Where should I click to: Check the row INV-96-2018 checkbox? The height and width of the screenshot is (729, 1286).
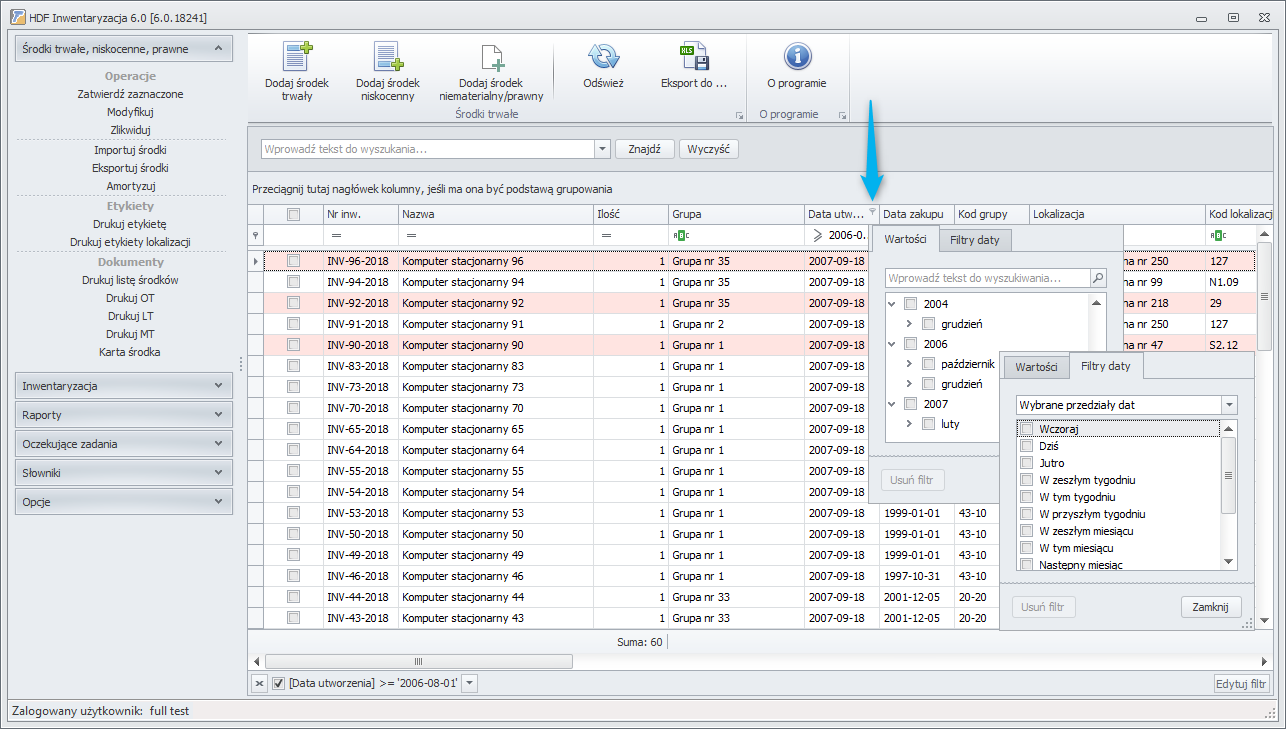293,261
